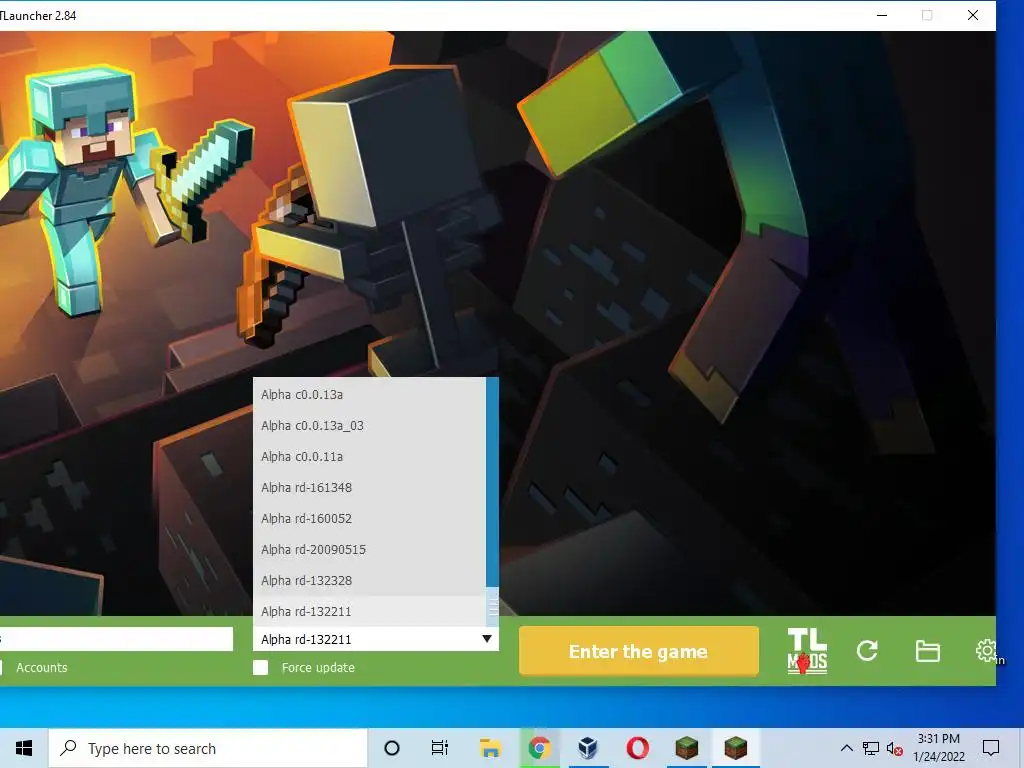Switch to second Minecraft block taskbar icon
The width and height of the screenshot is (1024, 768).
coord(735,748)
